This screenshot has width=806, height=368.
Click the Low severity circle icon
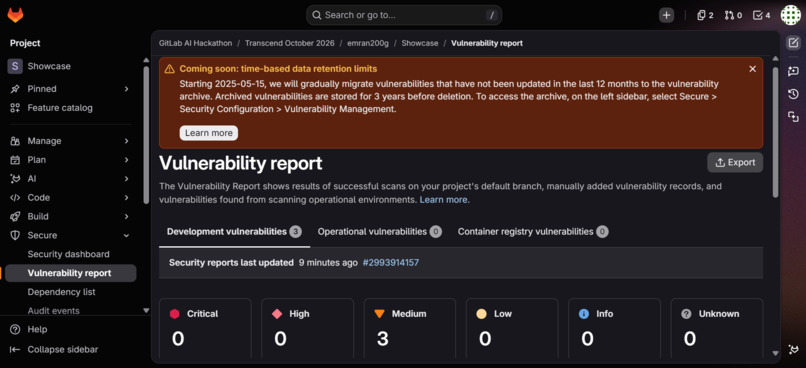pyautogui.click(x=481, y=314)
